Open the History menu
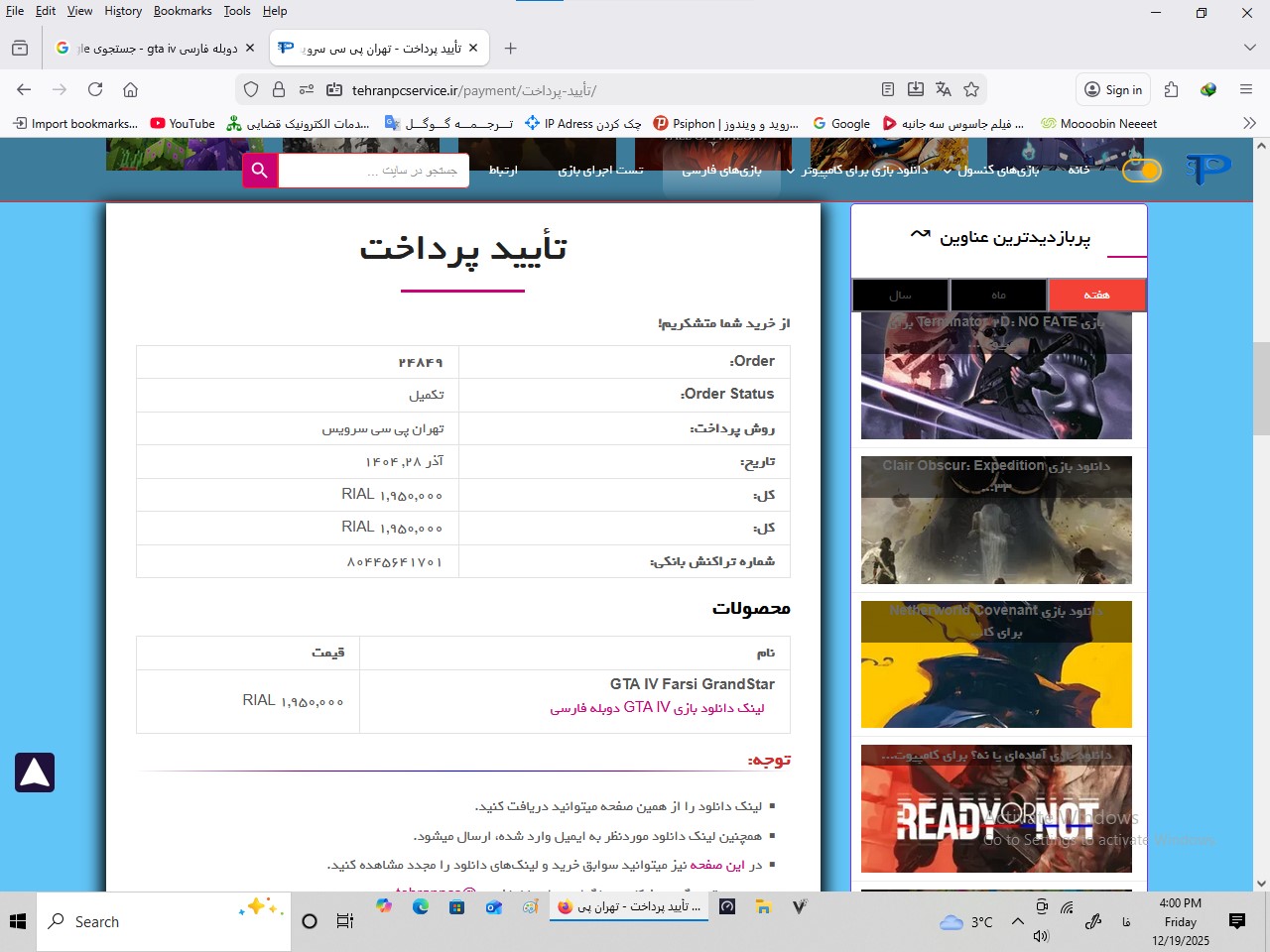The image size is (1270, 952). pos(123,11)
